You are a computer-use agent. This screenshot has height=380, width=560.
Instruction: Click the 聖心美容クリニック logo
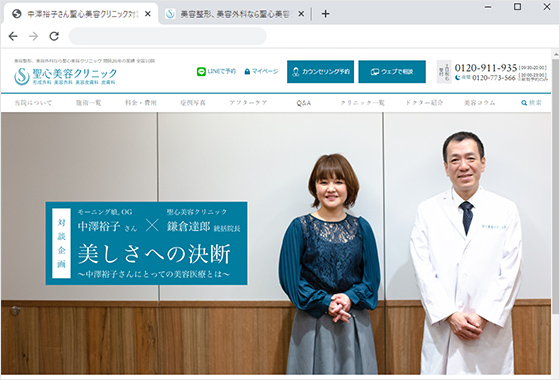(x=65, y=76)
